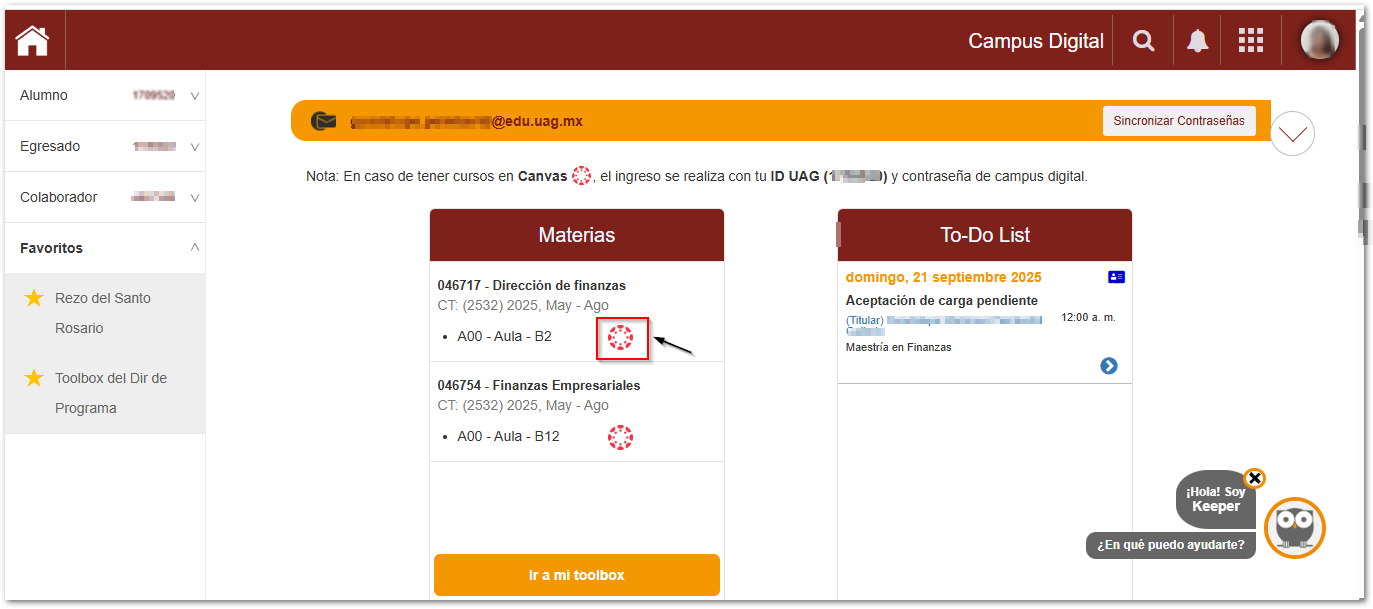Click the ¿En qué puedo ayudarte? bubble
Screen dimensions: 1373x609
1171,545
